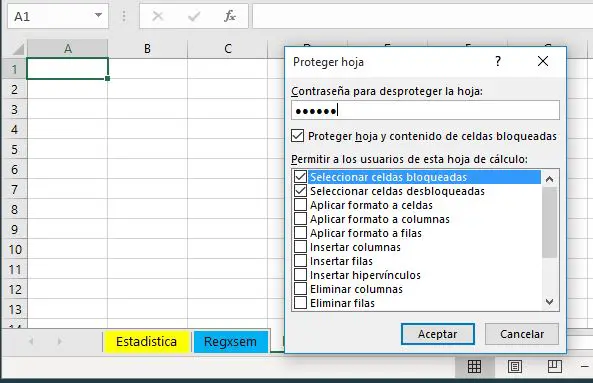
Task: Select column C header
Action: pos(228,49)
